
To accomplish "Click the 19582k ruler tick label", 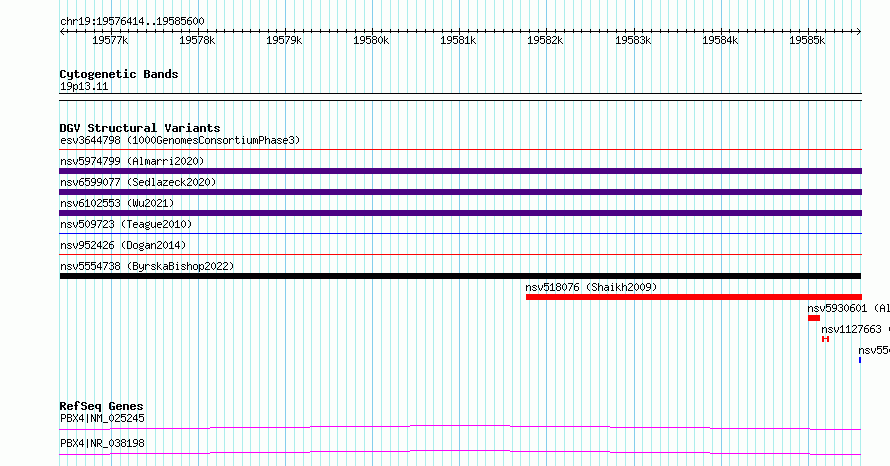I will (x=545, y=40).
